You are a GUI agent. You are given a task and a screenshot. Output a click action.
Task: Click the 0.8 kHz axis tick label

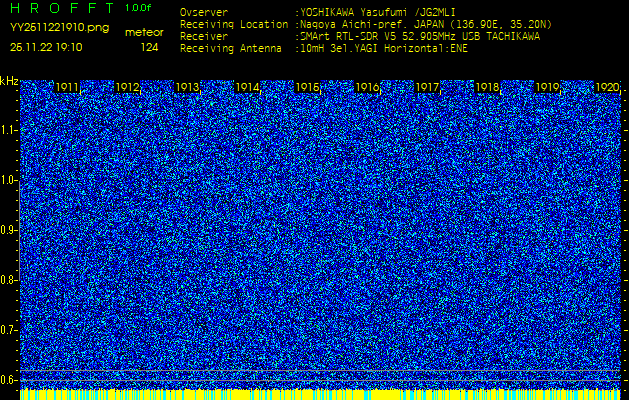point(9,280)
